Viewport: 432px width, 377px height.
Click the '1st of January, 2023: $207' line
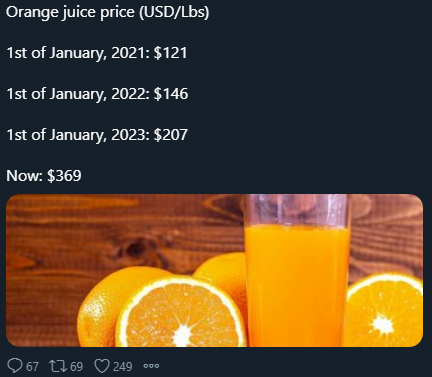point(97,135)
